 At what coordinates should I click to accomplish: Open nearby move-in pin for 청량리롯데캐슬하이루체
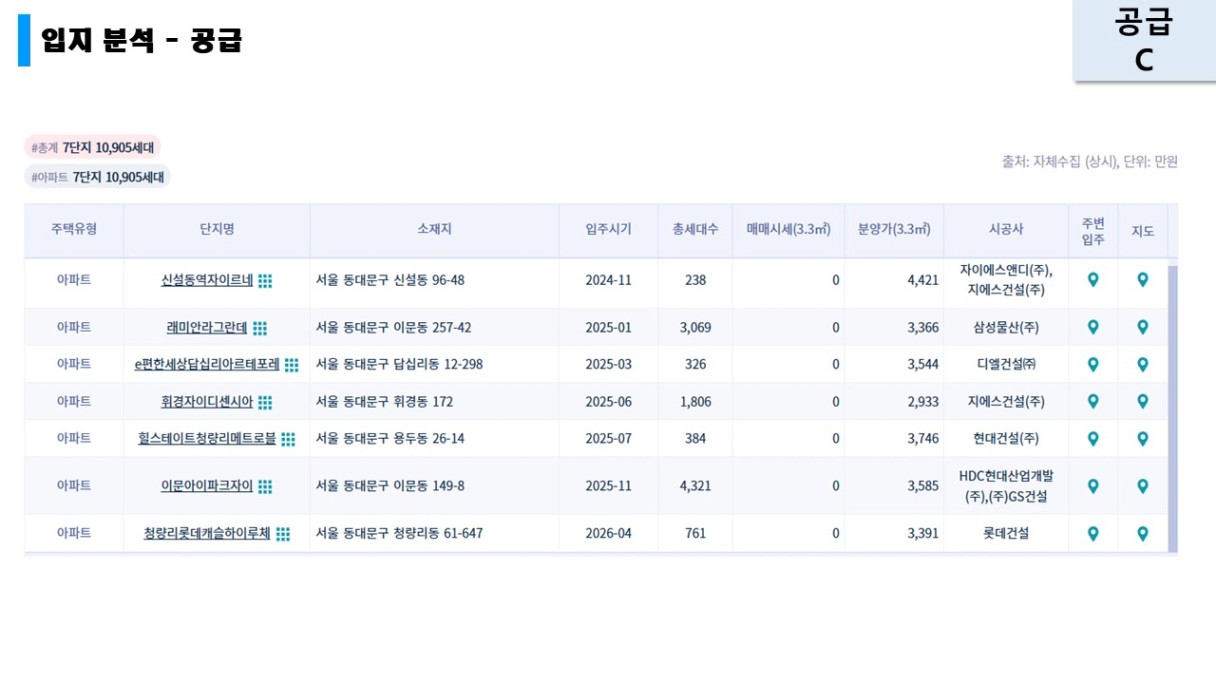(1093, 533)
